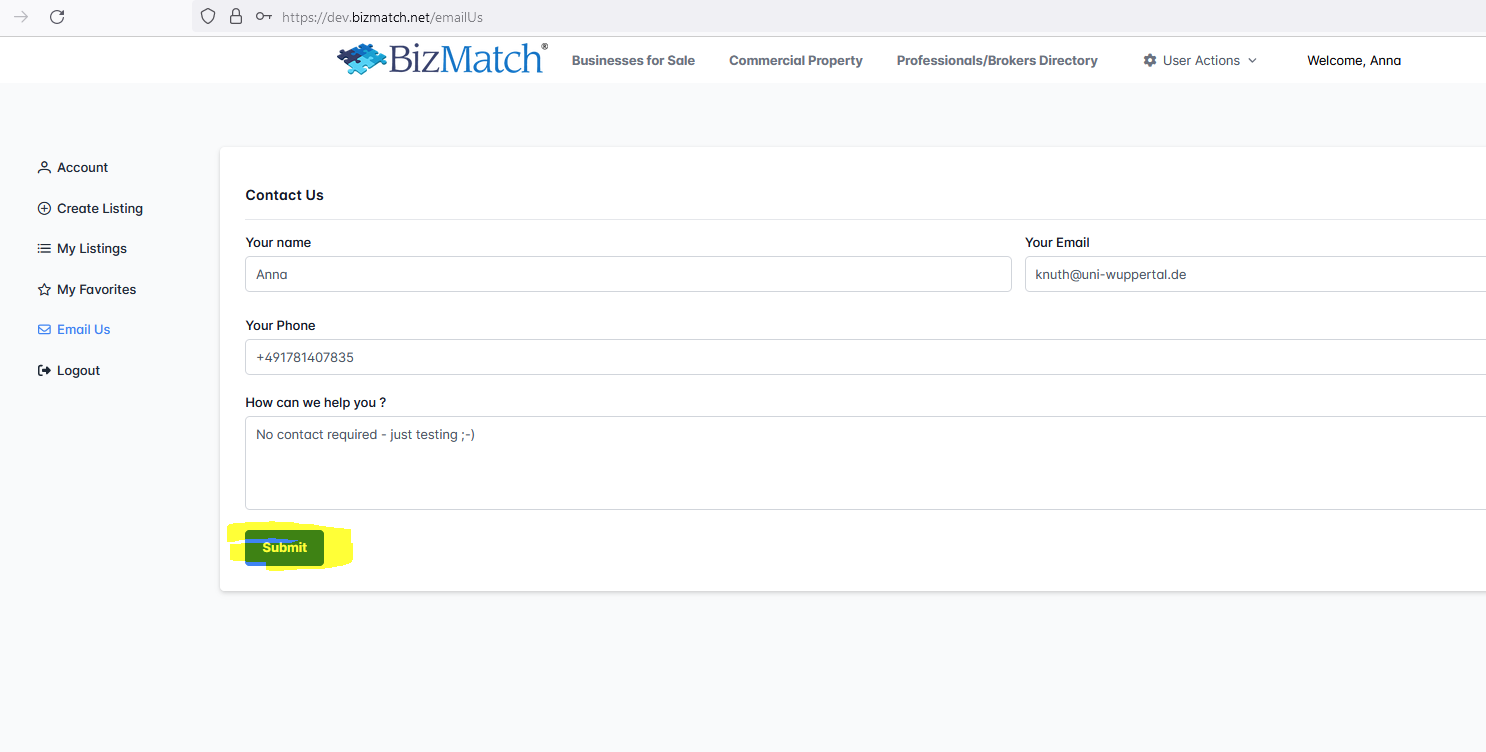Go to Professionals/Brokers Directory
The width and height of the screenshot is (1486, 752).
(x=997, y=61)
